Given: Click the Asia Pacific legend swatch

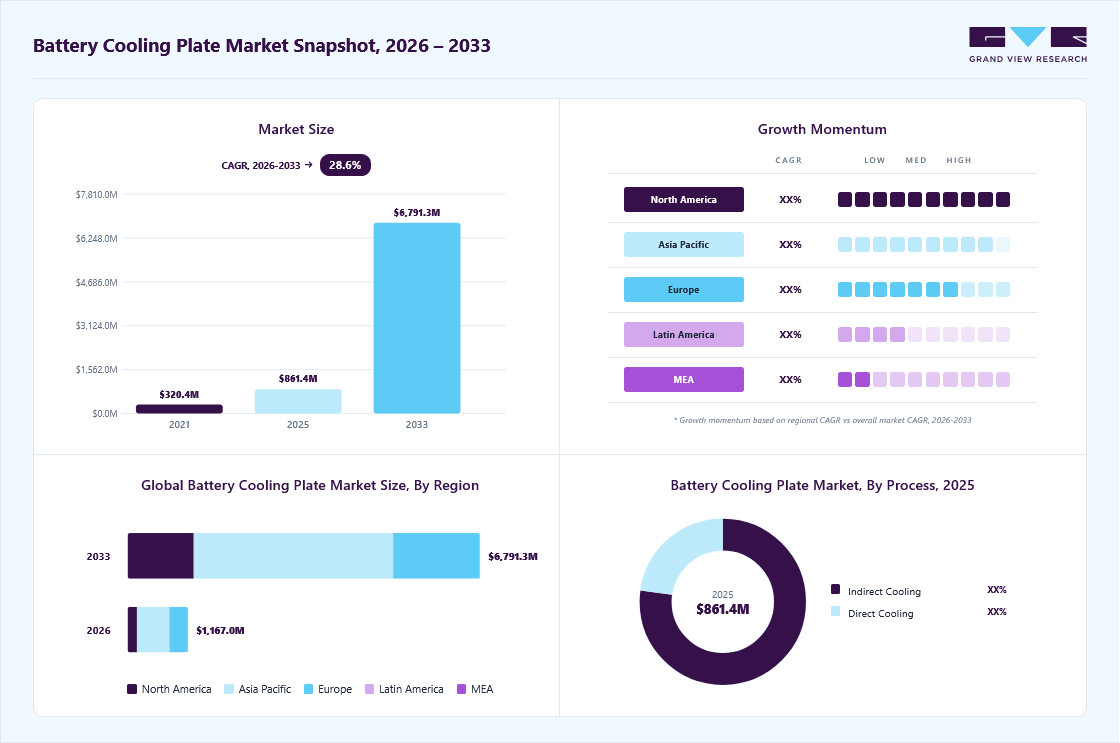Looking at the screenshot, I should (x=229, y=689).
